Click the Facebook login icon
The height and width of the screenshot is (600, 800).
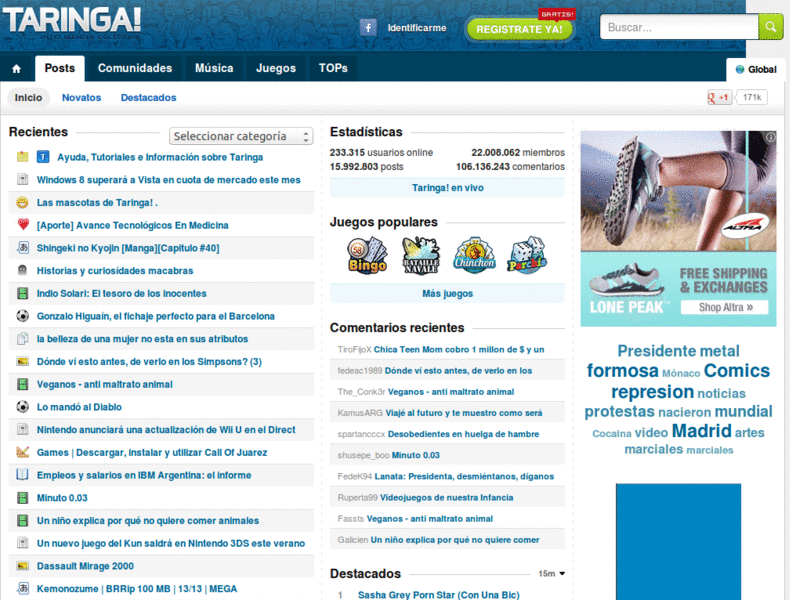coord(368,27)
